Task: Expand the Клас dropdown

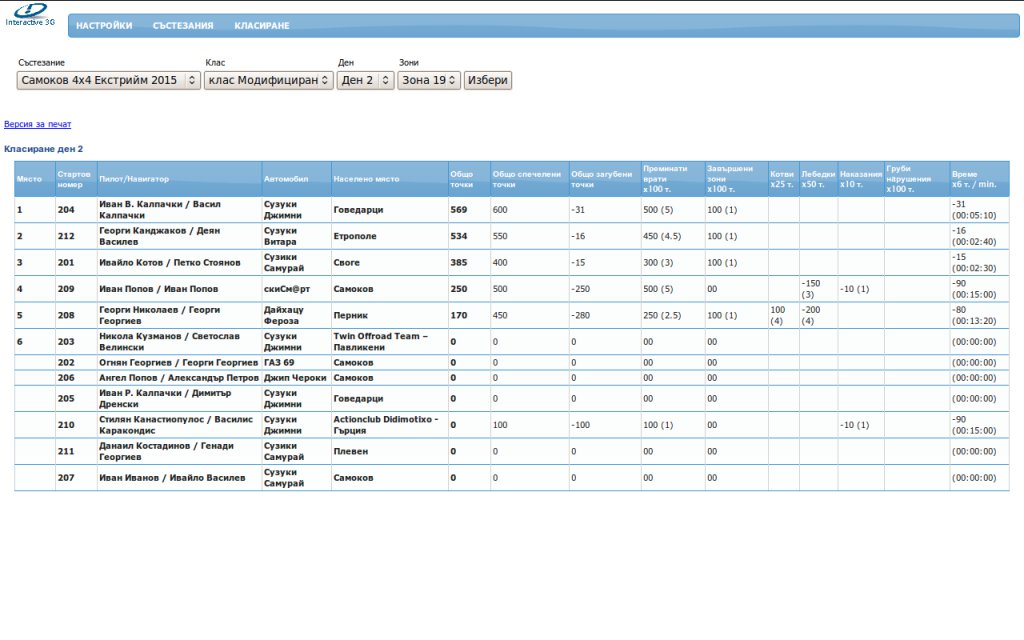Action: pyautogui.click(x=268, y=80)
